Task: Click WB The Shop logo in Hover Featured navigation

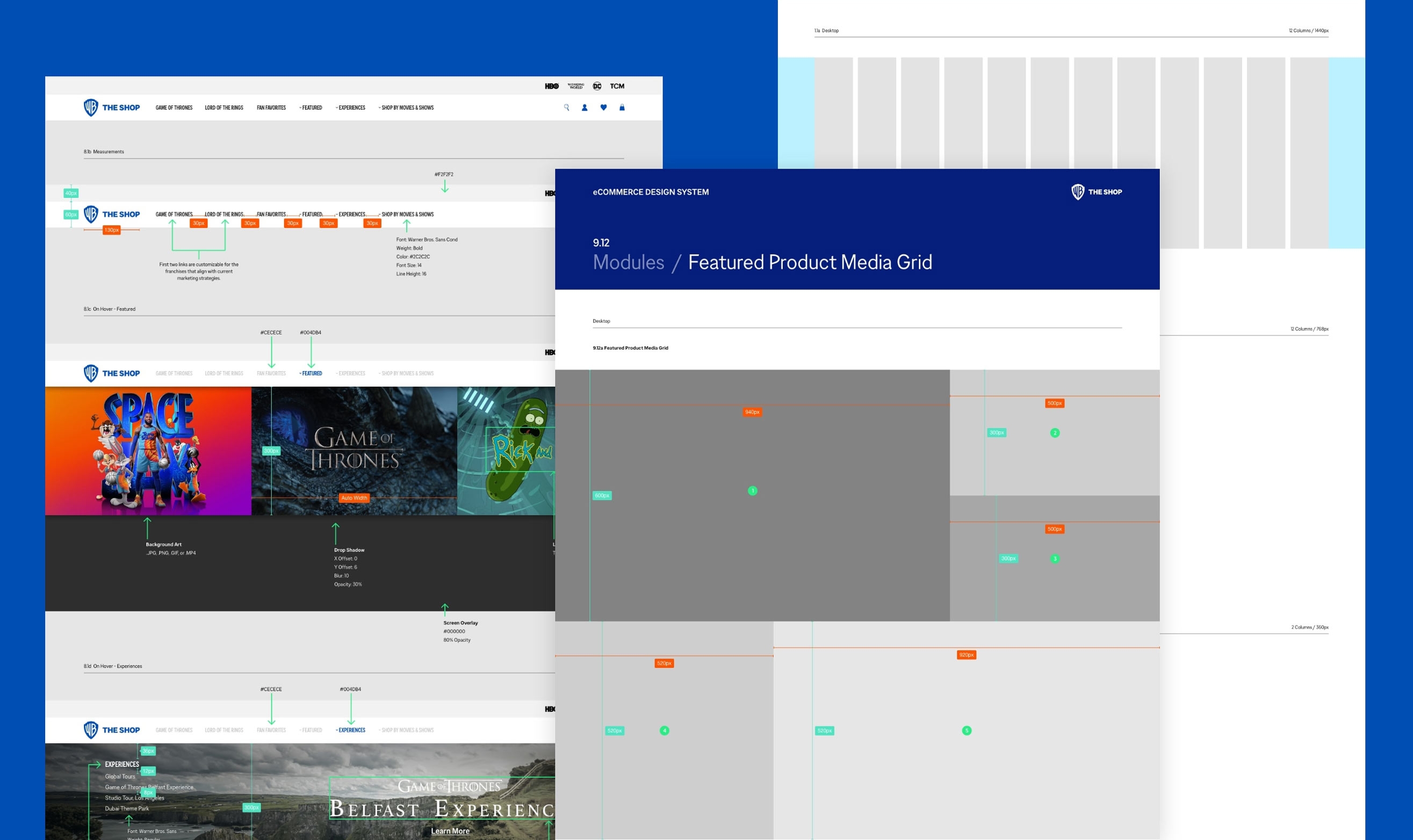Action: (x=112, y=373)
